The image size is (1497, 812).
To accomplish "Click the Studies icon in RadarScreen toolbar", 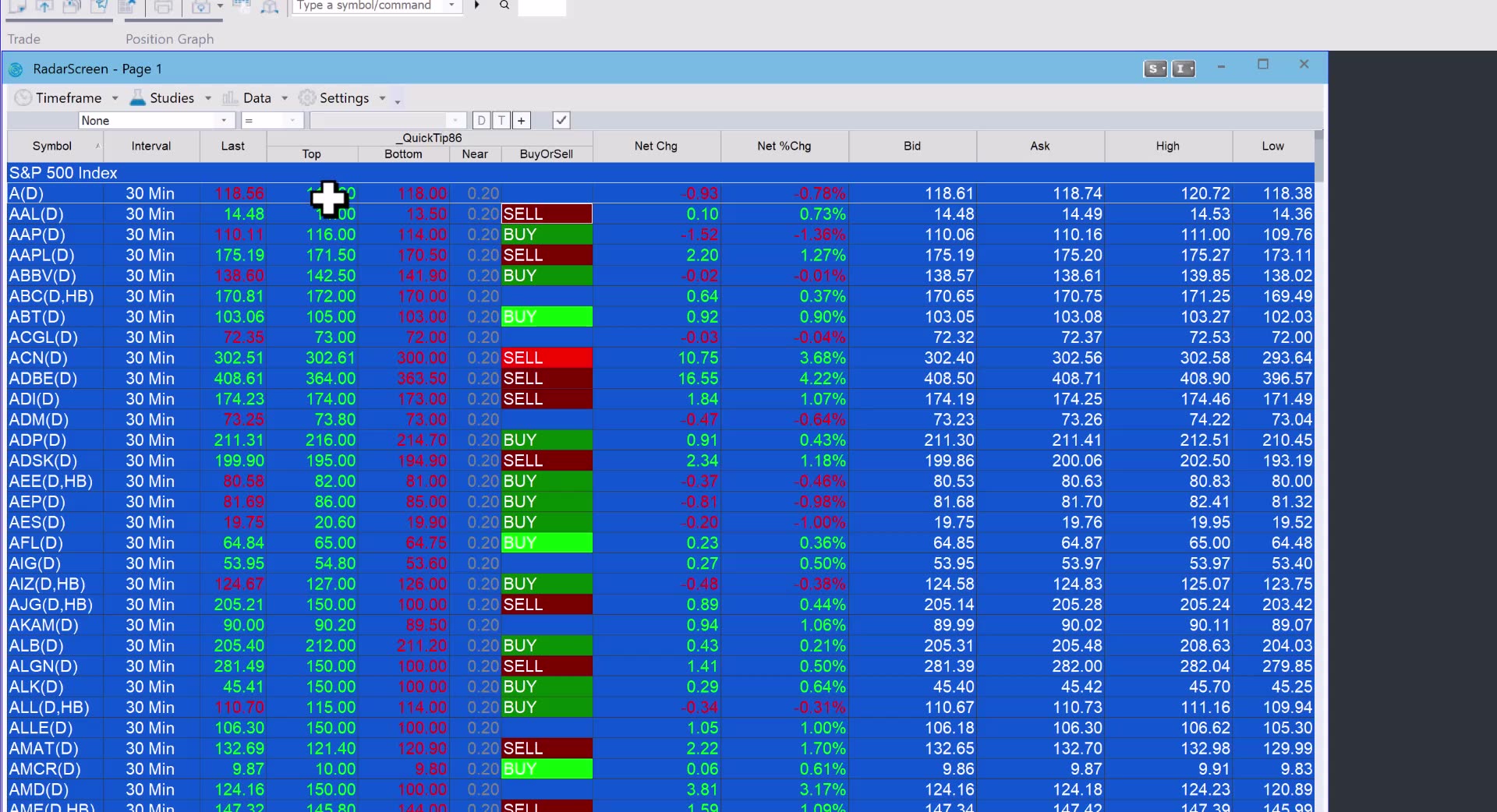I will [138, 97].
